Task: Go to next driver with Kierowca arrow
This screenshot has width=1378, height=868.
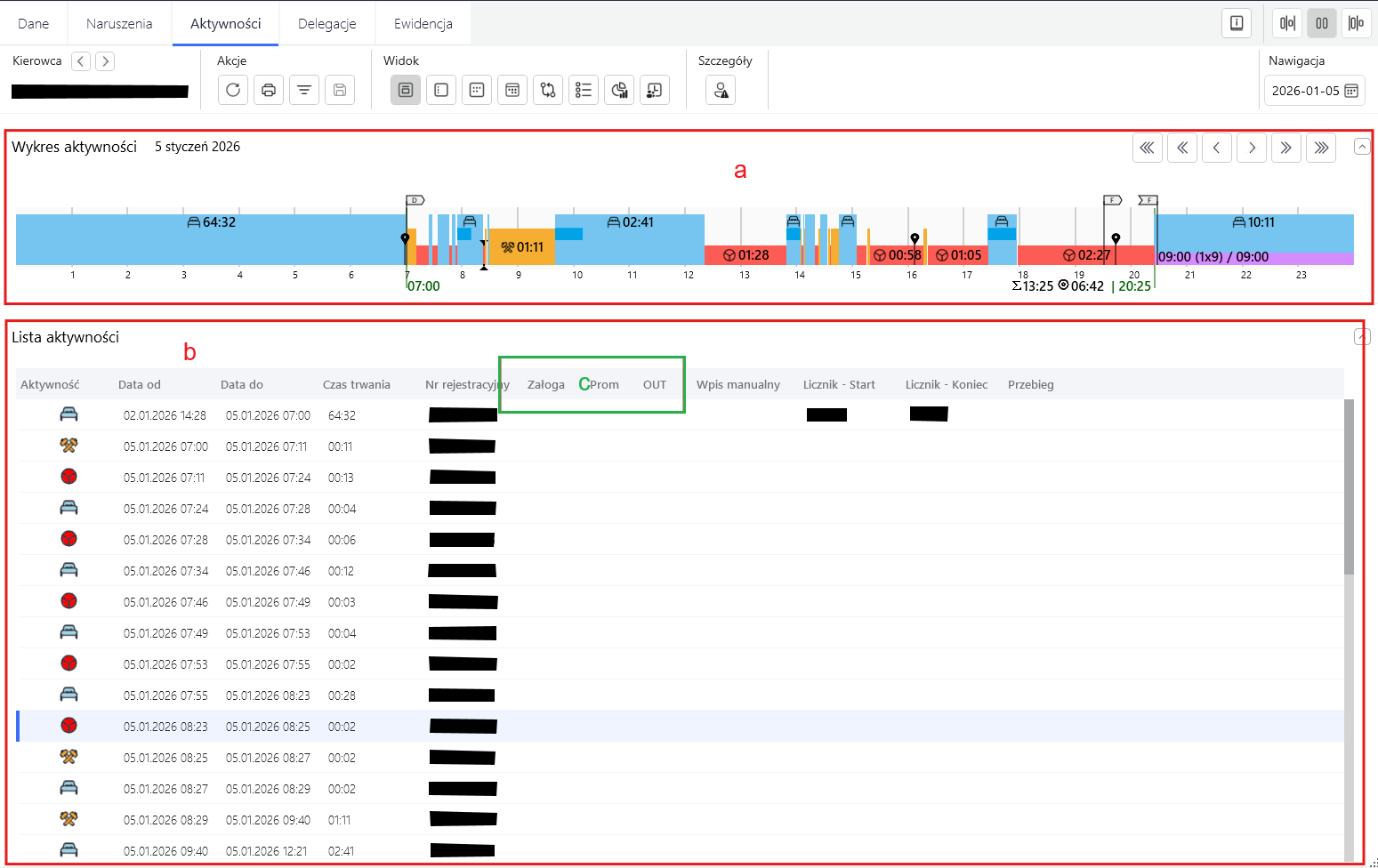Action: tap(105, 61)
